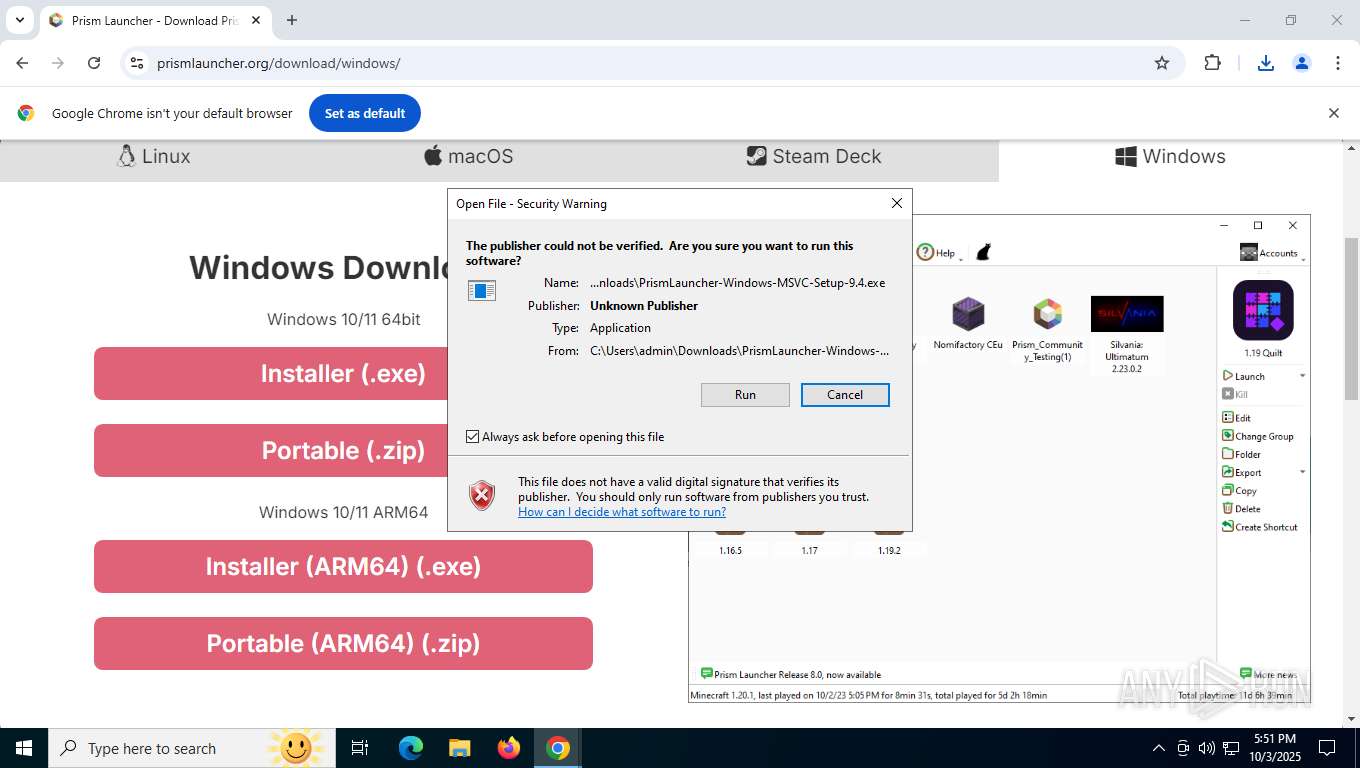Click the Silvania: Ultimatum instance thumbnail
Viewport: 1360px width, 768px height.
(x=1127, y=314)
